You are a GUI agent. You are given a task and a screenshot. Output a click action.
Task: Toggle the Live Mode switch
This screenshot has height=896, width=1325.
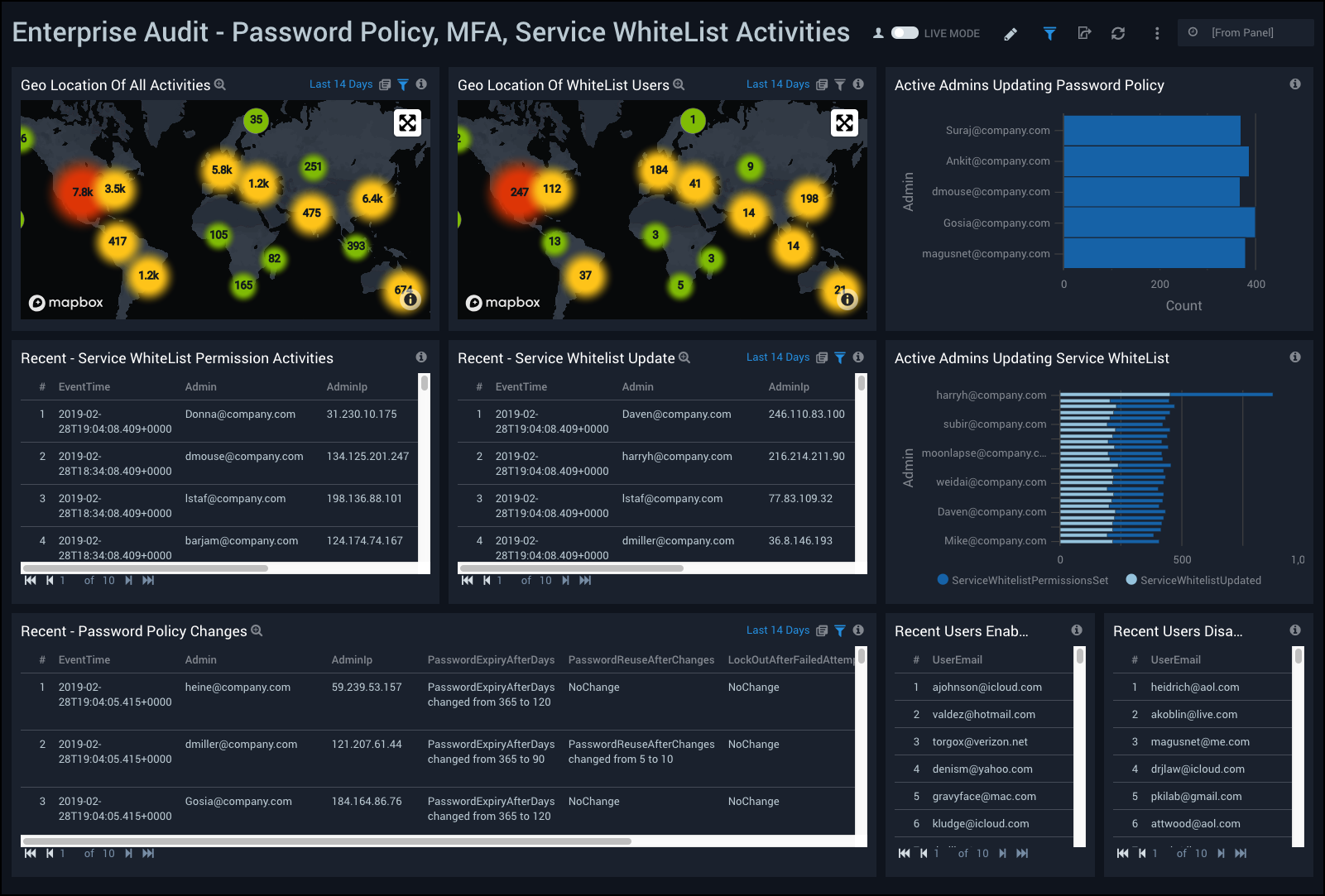905,33
